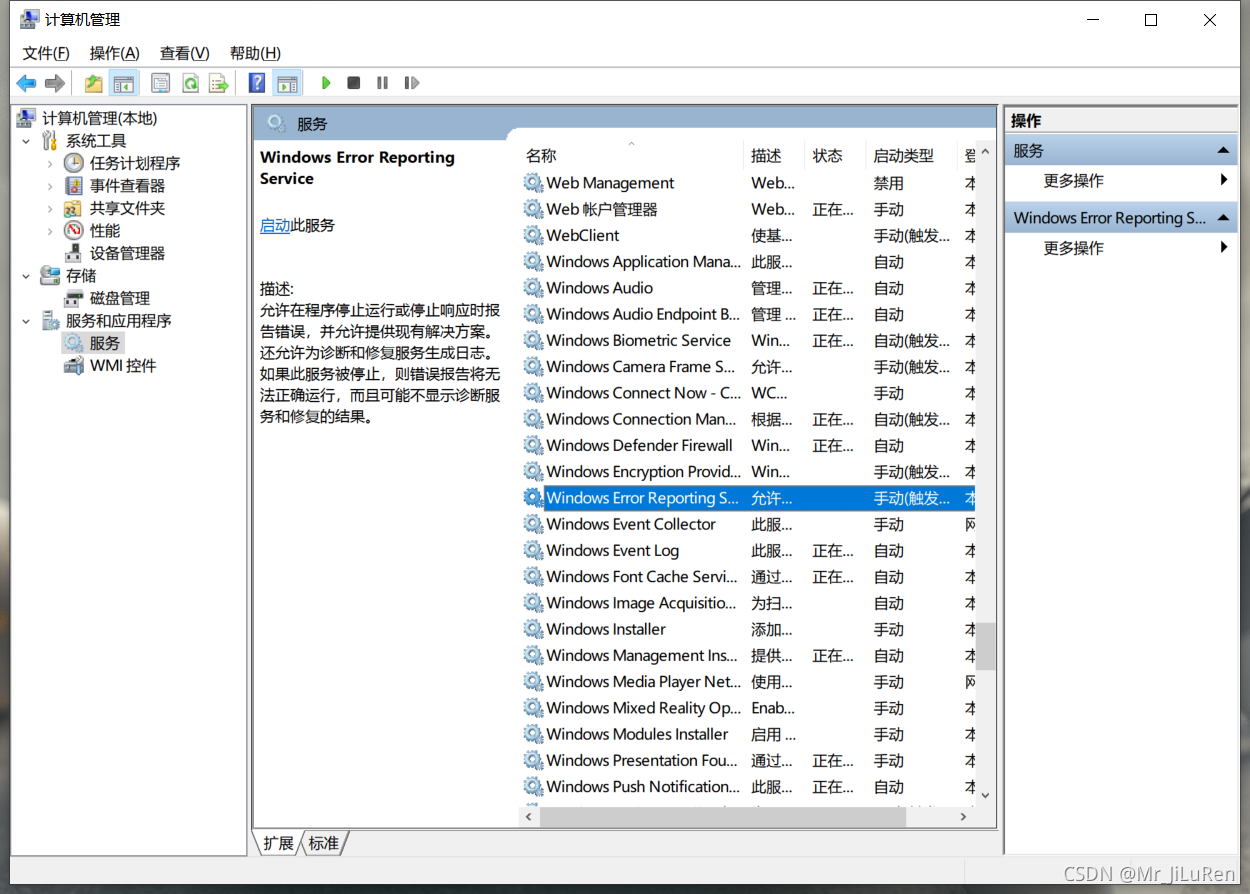1250x894 pixels.
Task: Click the Refresh toolbar icon
Action: (189, 83)
